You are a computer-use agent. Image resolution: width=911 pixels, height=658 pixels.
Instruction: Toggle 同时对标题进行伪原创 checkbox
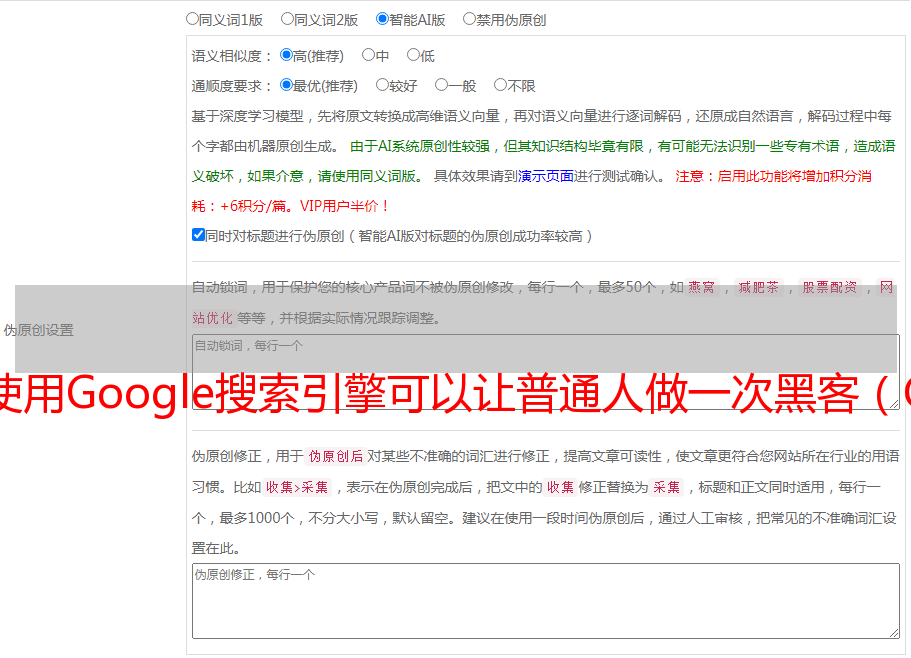coord(198,235)
